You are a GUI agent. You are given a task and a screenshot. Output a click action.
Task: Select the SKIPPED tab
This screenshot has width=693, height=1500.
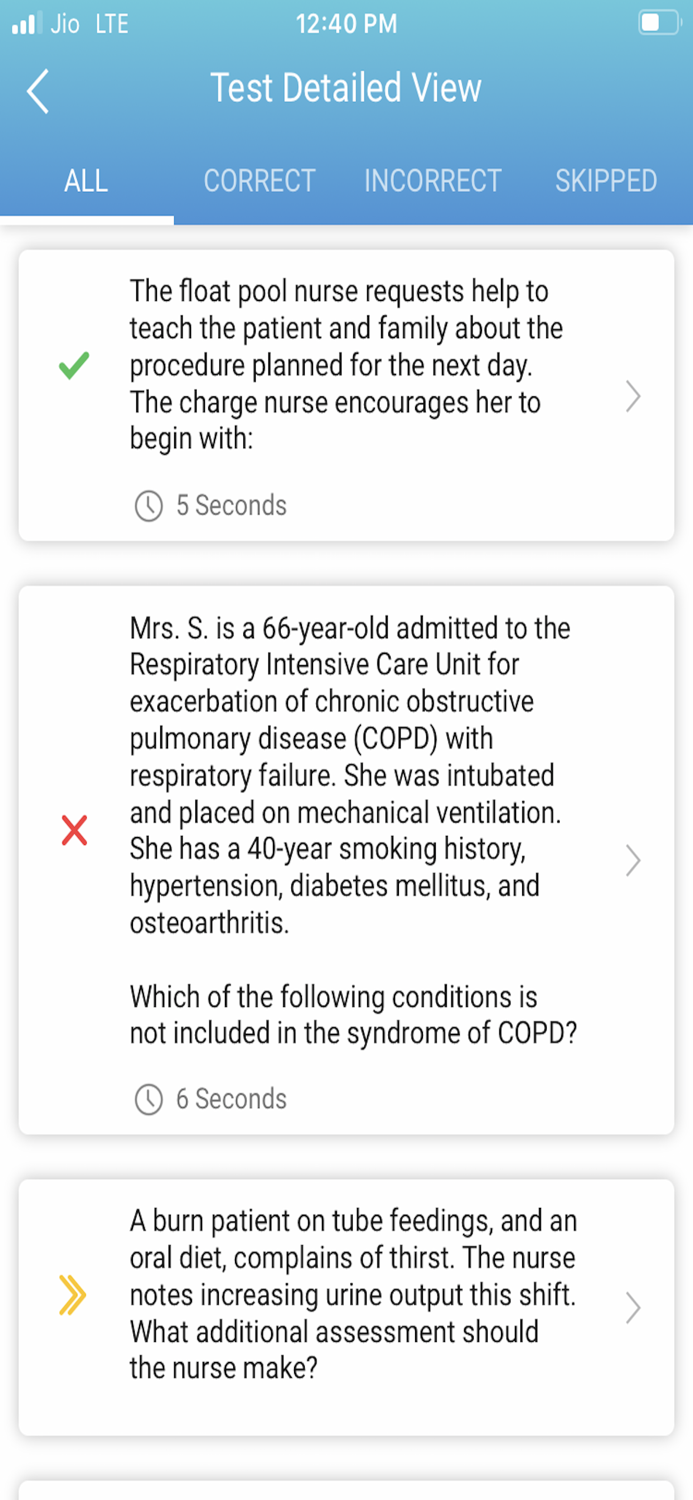[605, 181]
